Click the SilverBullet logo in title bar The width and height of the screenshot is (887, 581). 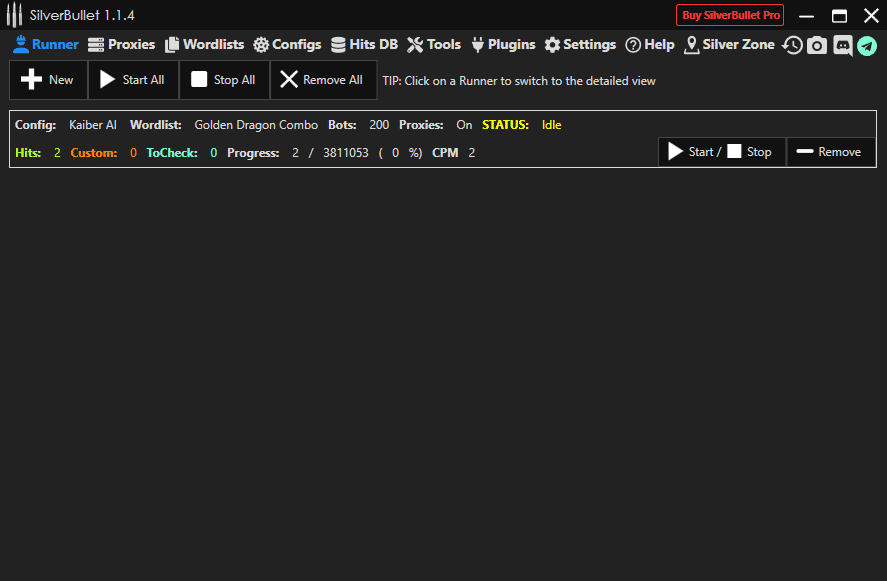14,15
